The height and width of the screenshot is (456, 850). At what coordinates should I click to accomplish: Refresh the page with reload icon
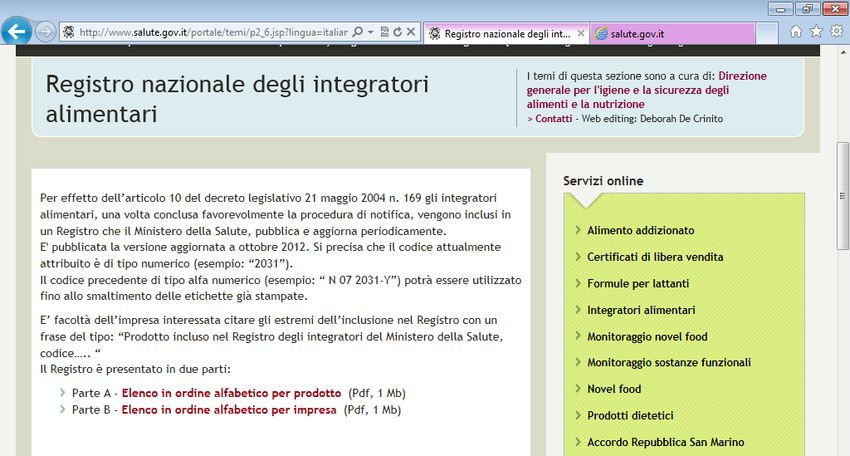(x=398, y=32)
